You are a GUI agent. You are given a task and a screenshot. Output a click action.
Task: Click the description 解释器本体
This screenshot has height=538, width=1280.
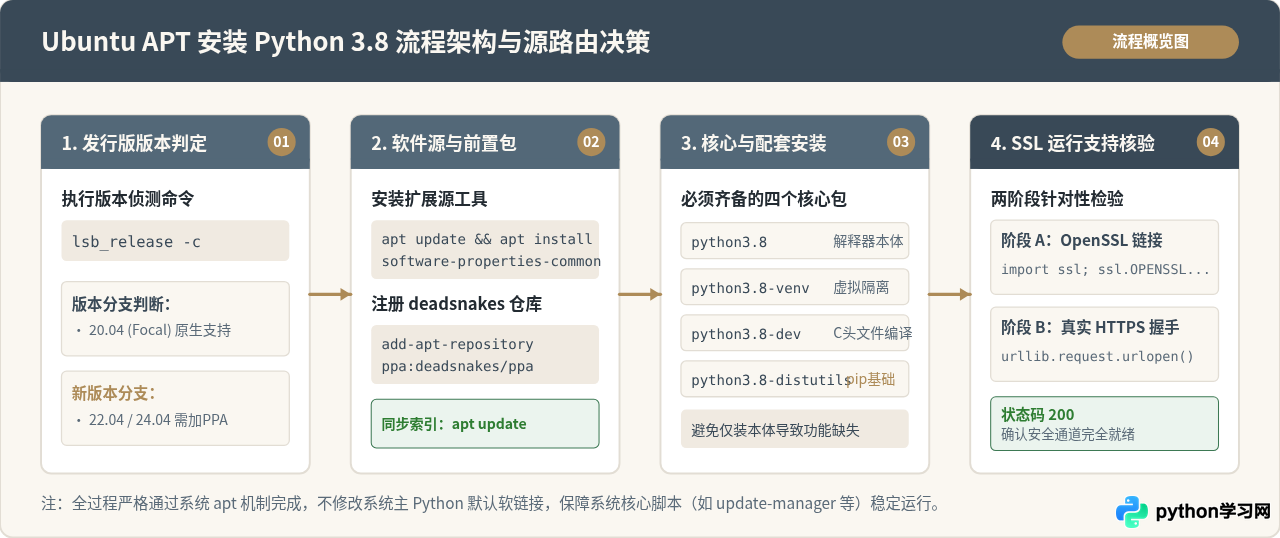pyautogui.click(x=868, y=241)
